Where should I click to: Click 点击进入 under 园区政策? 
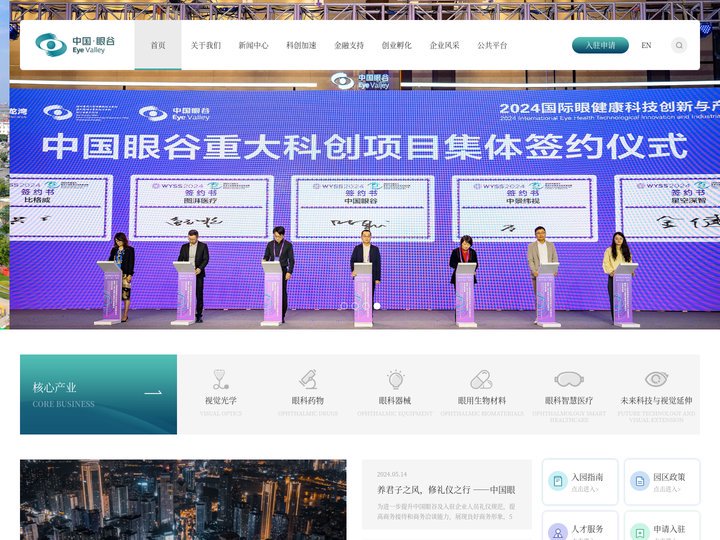pos(666,489)
